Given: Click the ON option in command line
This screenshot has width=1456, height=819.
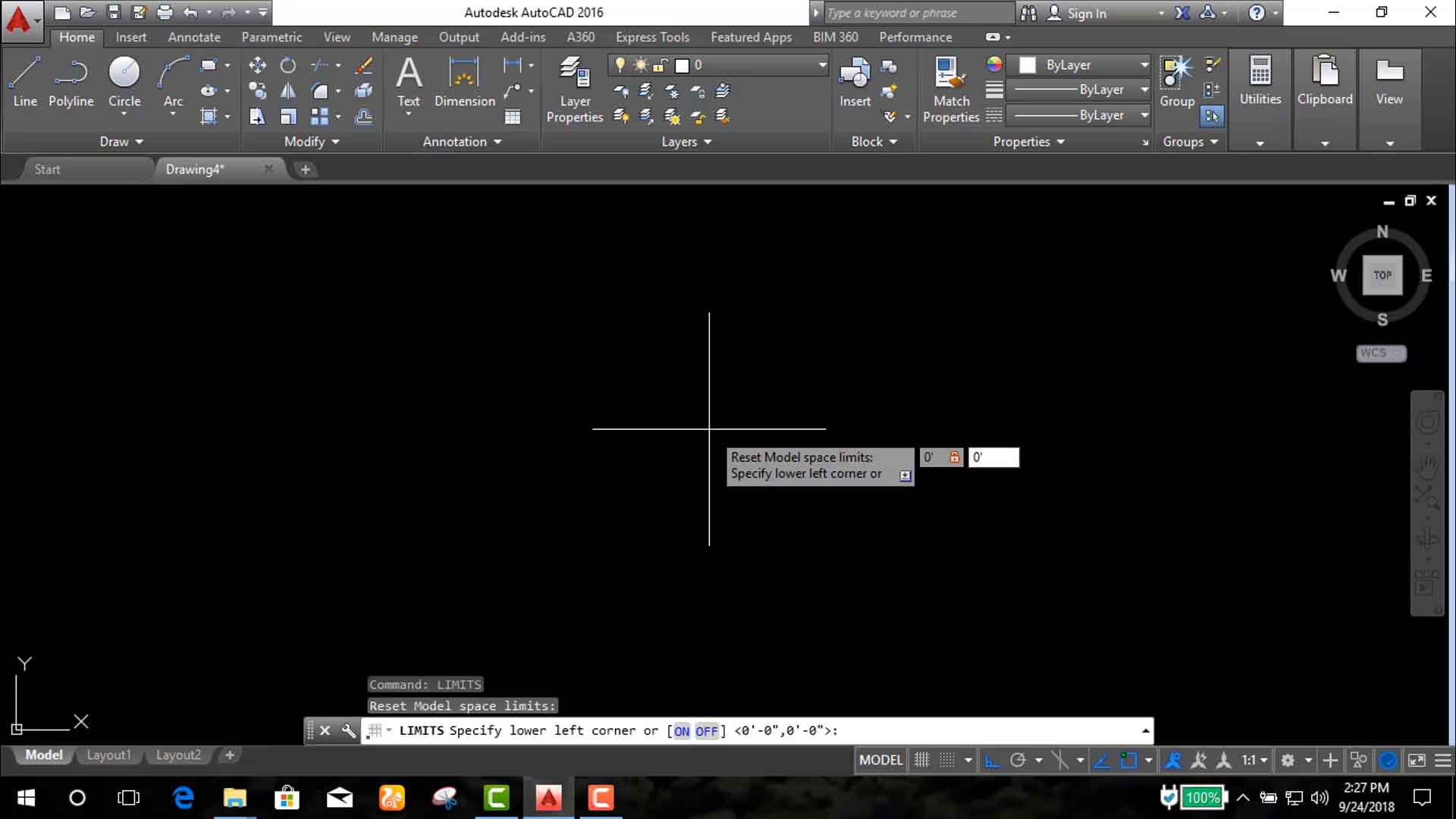Looking at the screenshot, I should point(681,731).
